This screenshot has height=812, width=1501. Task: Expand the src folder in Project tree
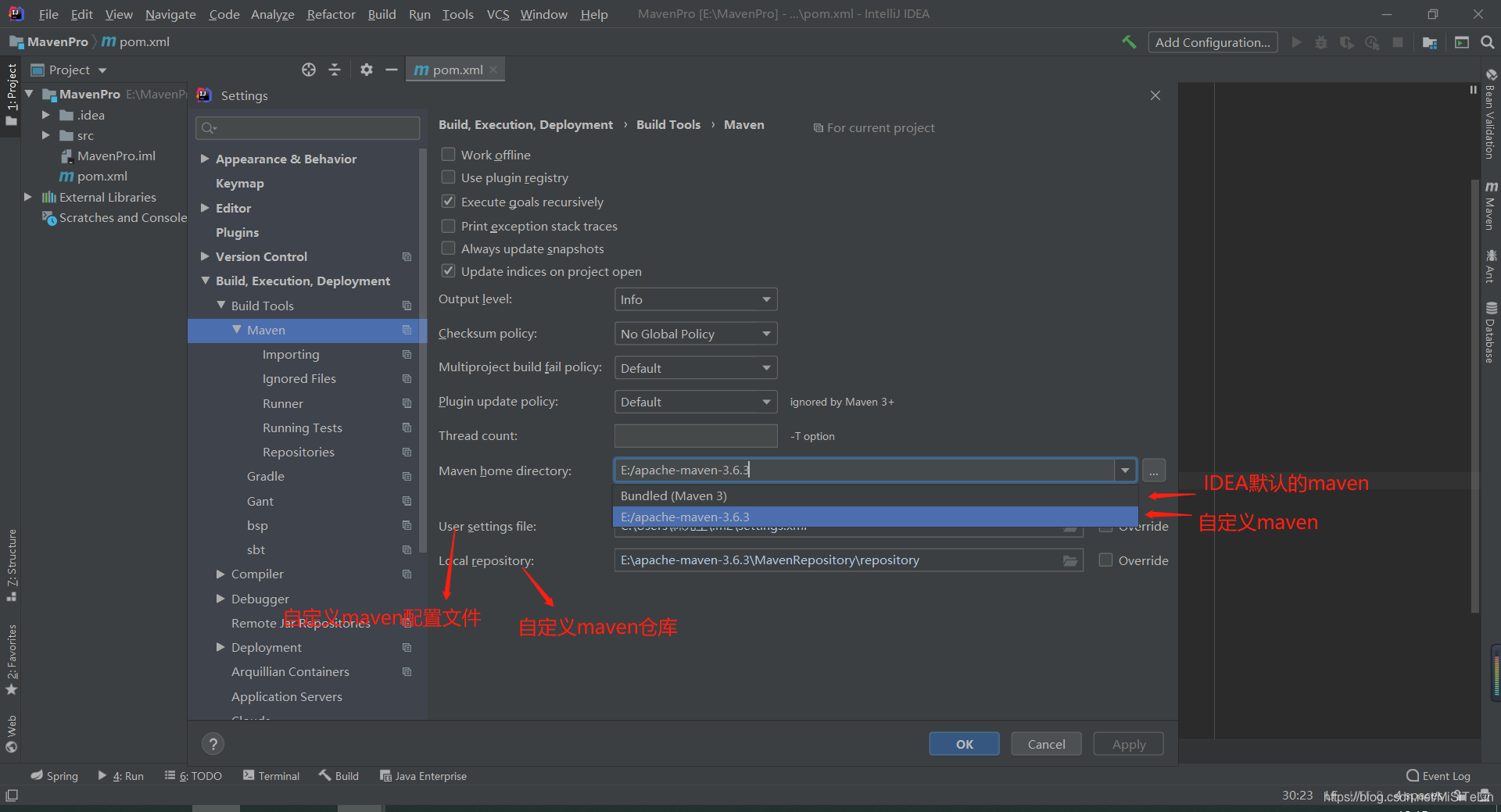[45, 135]
